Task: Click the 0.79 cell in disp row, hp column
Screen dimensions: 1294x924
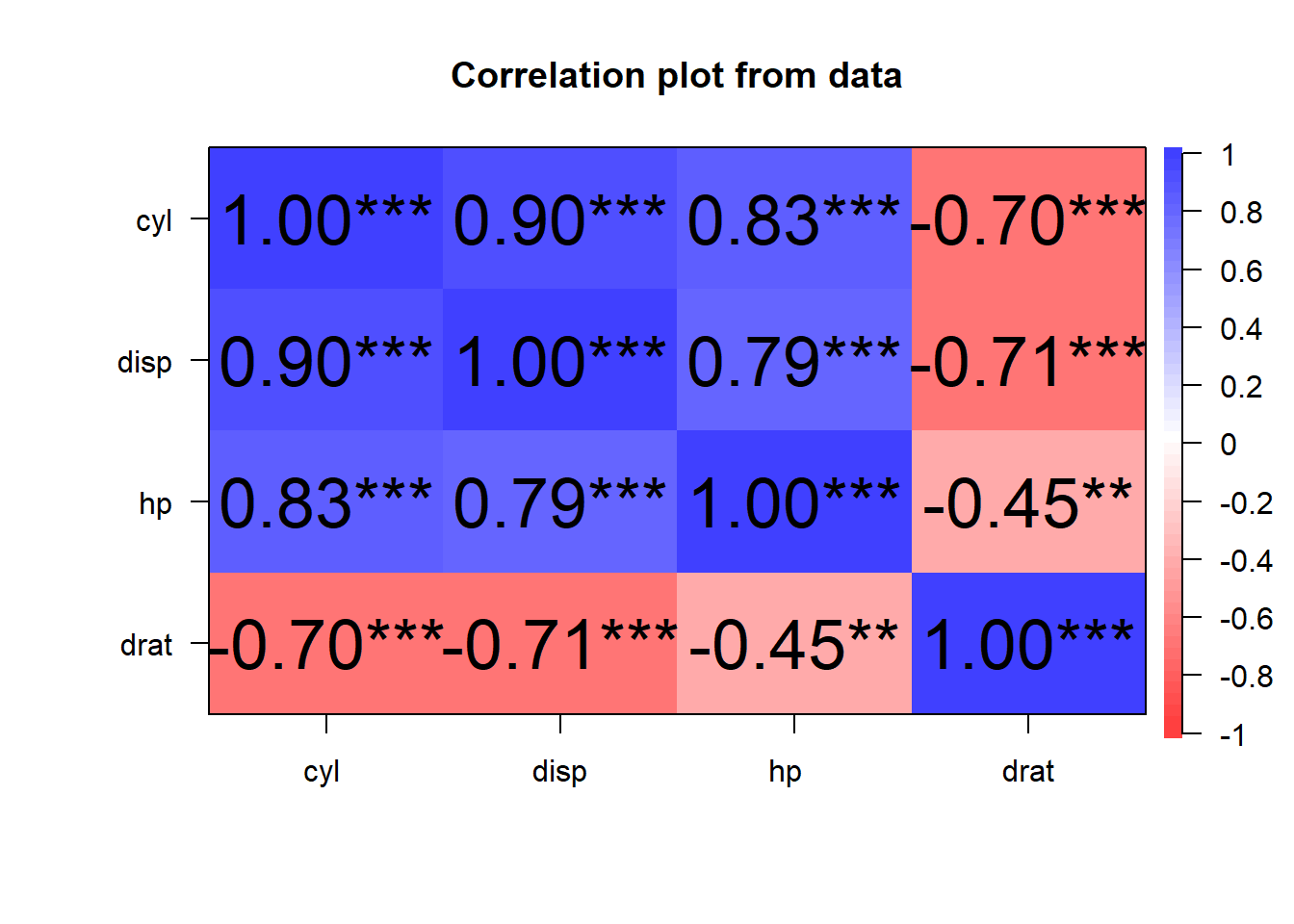Action: pos(793,361)
